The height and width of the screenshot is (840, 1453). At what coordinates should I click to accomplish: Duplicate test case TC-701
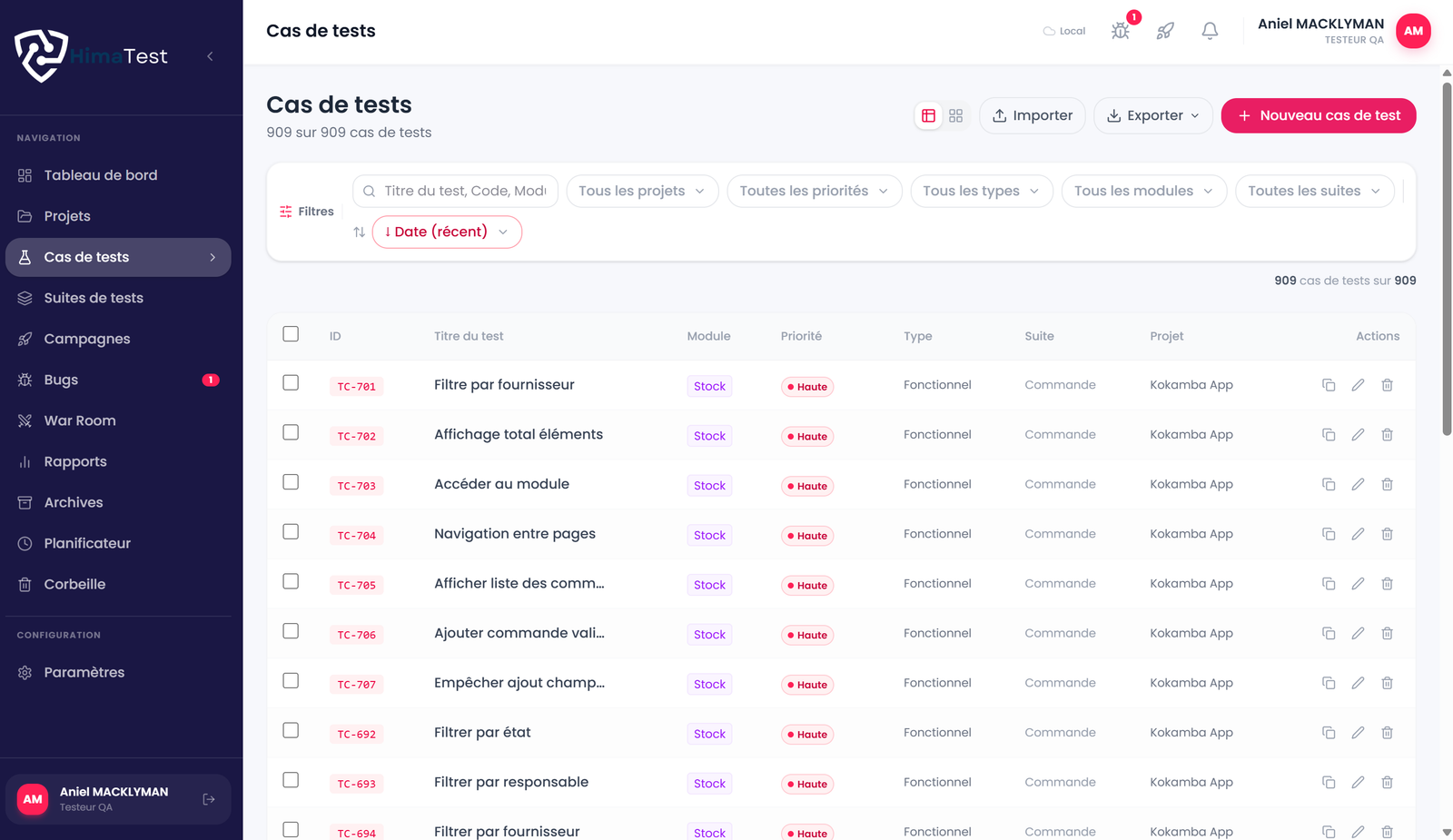pos(1329,385)
